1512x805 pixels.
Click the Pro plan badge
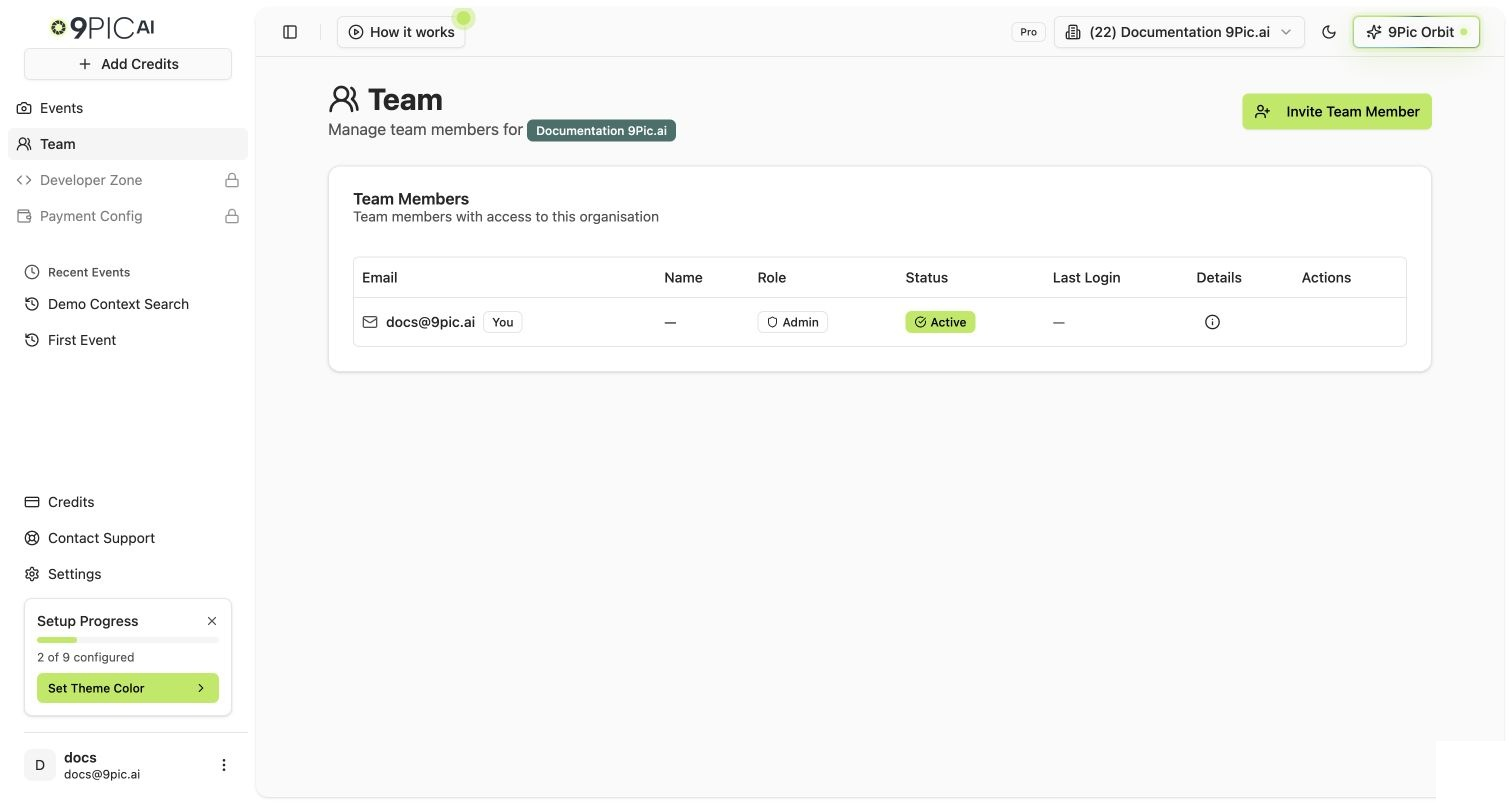click(x=1028, y=32)
